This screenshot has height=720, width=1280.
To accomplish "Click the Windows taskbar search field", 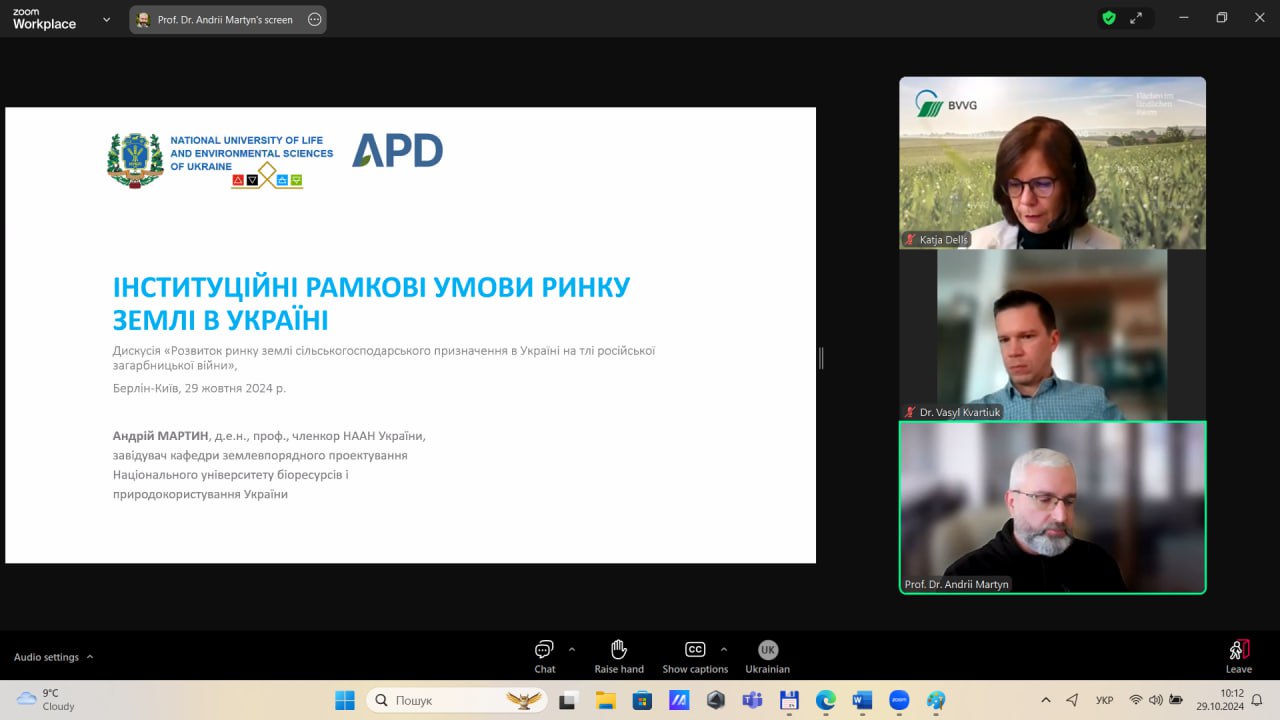I will coord(457,700).
